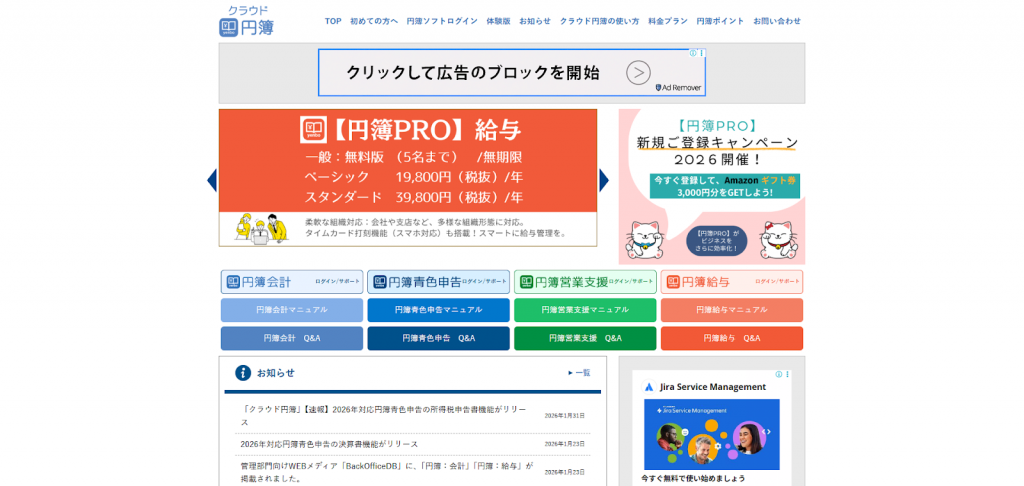Screen dimensions: 1024x486
Task: Open the 一覧 news list link
Action: [x=579, y=372]
